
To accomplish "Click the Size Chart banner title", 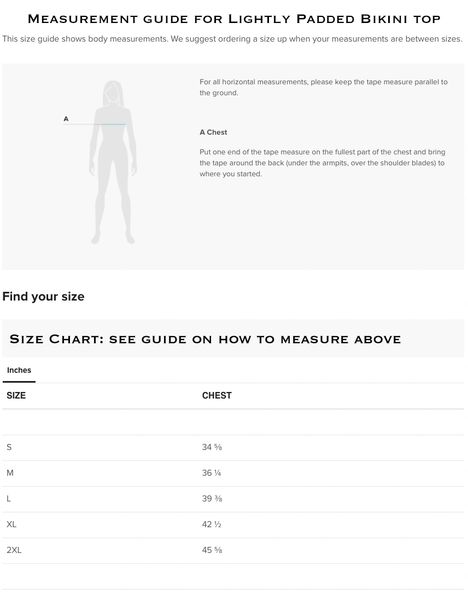I will [205, 339].
